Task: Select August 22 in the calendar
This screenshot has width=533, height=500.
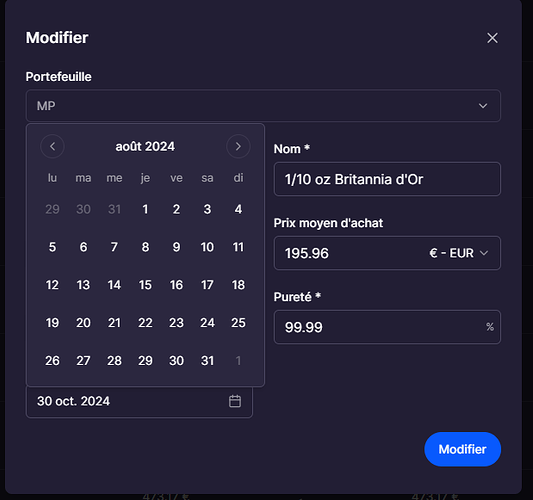Action: pos(145,323)
